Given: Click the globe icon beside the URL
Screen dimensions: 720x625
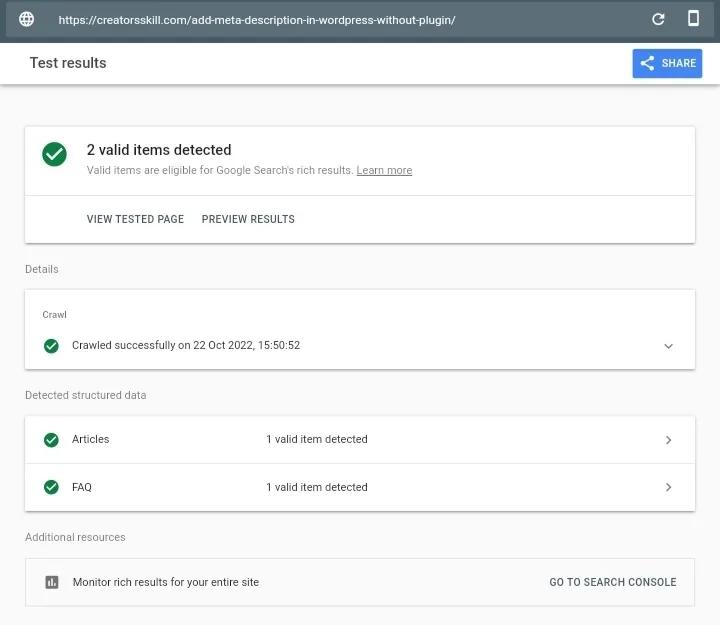Looking at the screenshot, I should (27, 19).
